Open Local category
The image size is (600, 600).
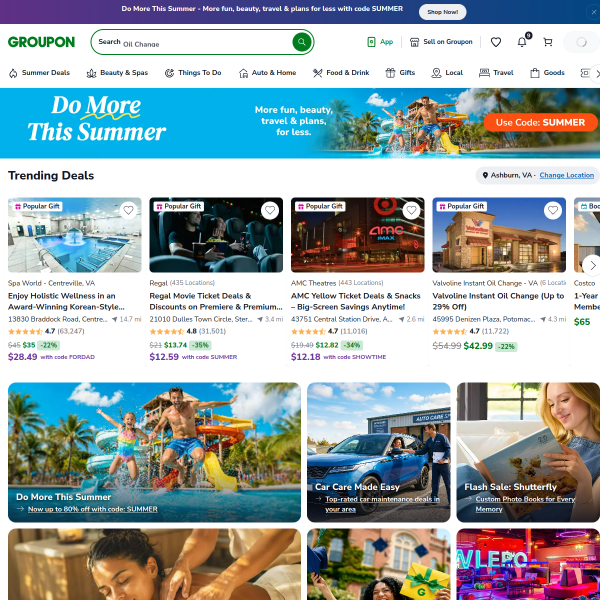(447, 73)
